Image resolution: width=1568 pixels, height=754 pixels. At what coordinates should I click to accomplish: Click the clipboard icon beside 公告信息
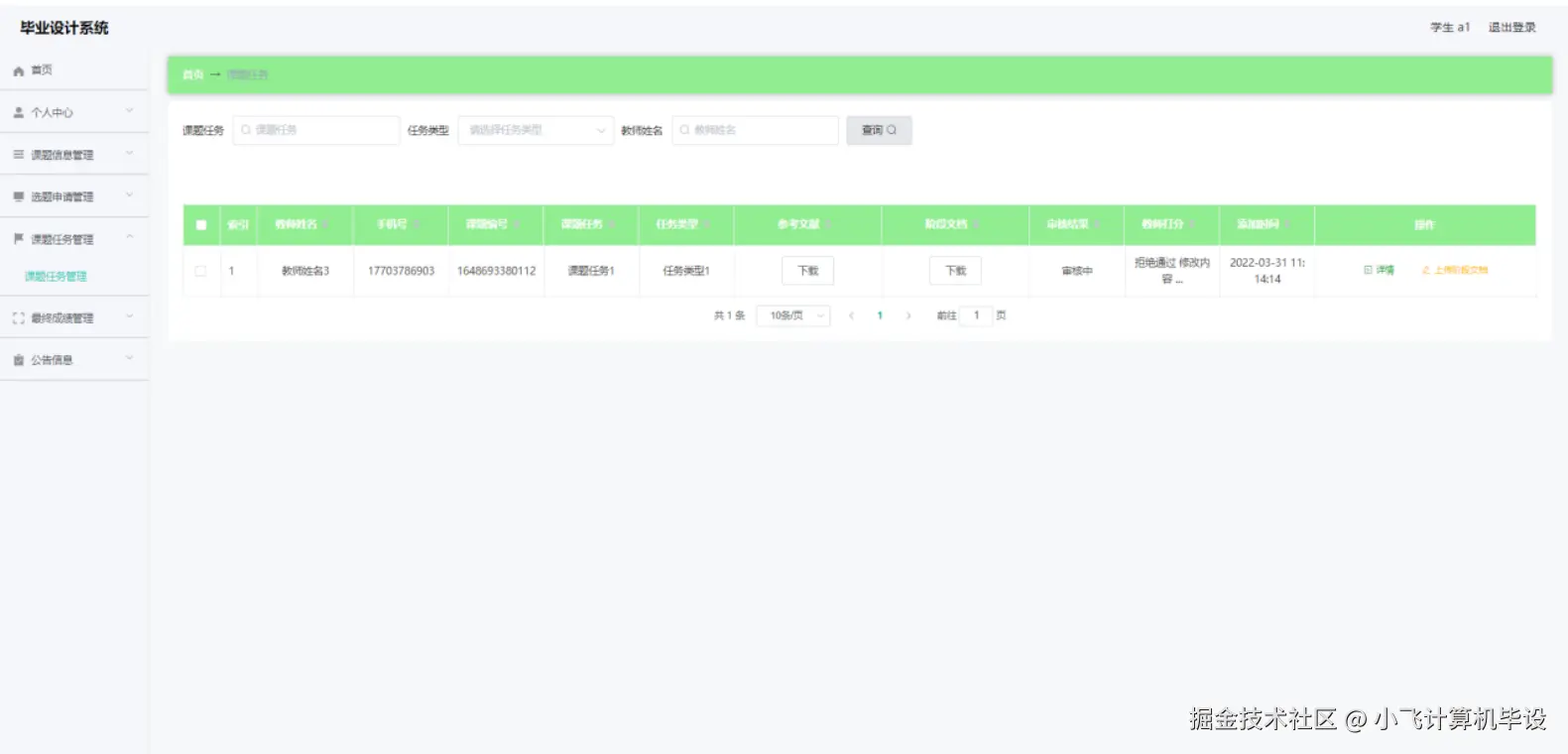(18, 360)
